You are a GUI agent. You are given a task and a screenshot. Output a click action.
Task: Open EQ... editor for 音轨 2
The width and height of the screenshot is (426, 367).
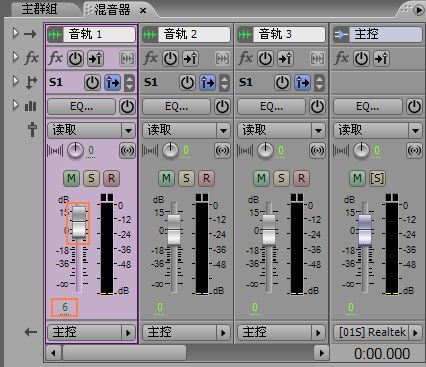click(x=177, y=107)
